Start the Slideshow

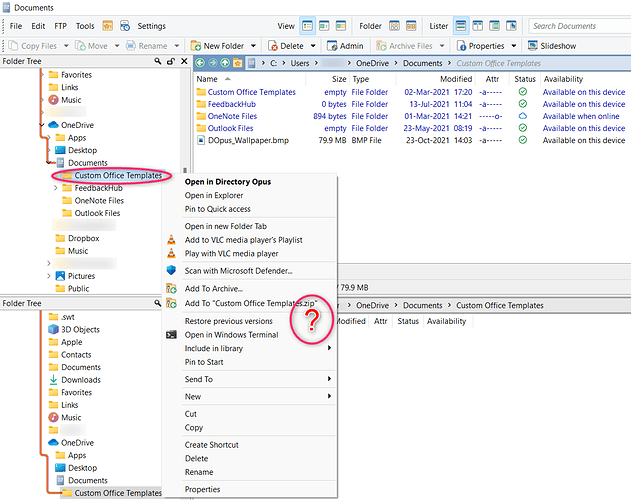(x=552, y=46)
